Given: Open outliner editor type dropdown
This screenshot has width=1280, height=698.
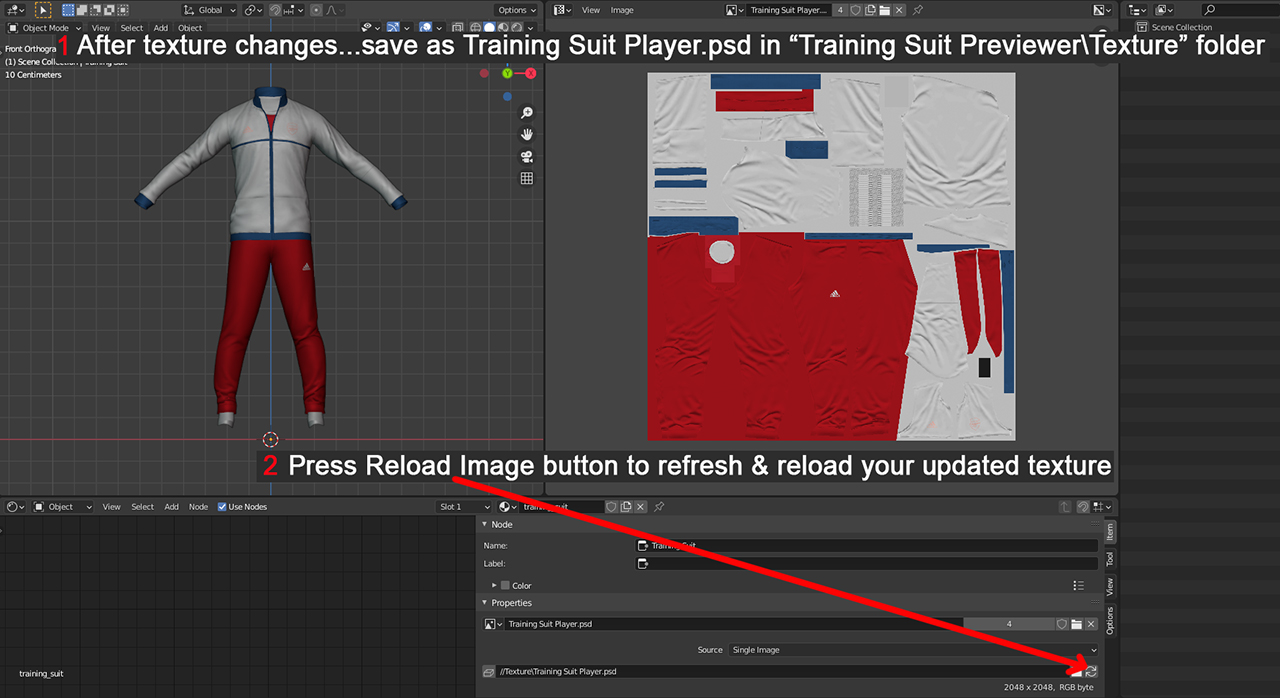Looking at the screenshot, I should (1137, 10).
